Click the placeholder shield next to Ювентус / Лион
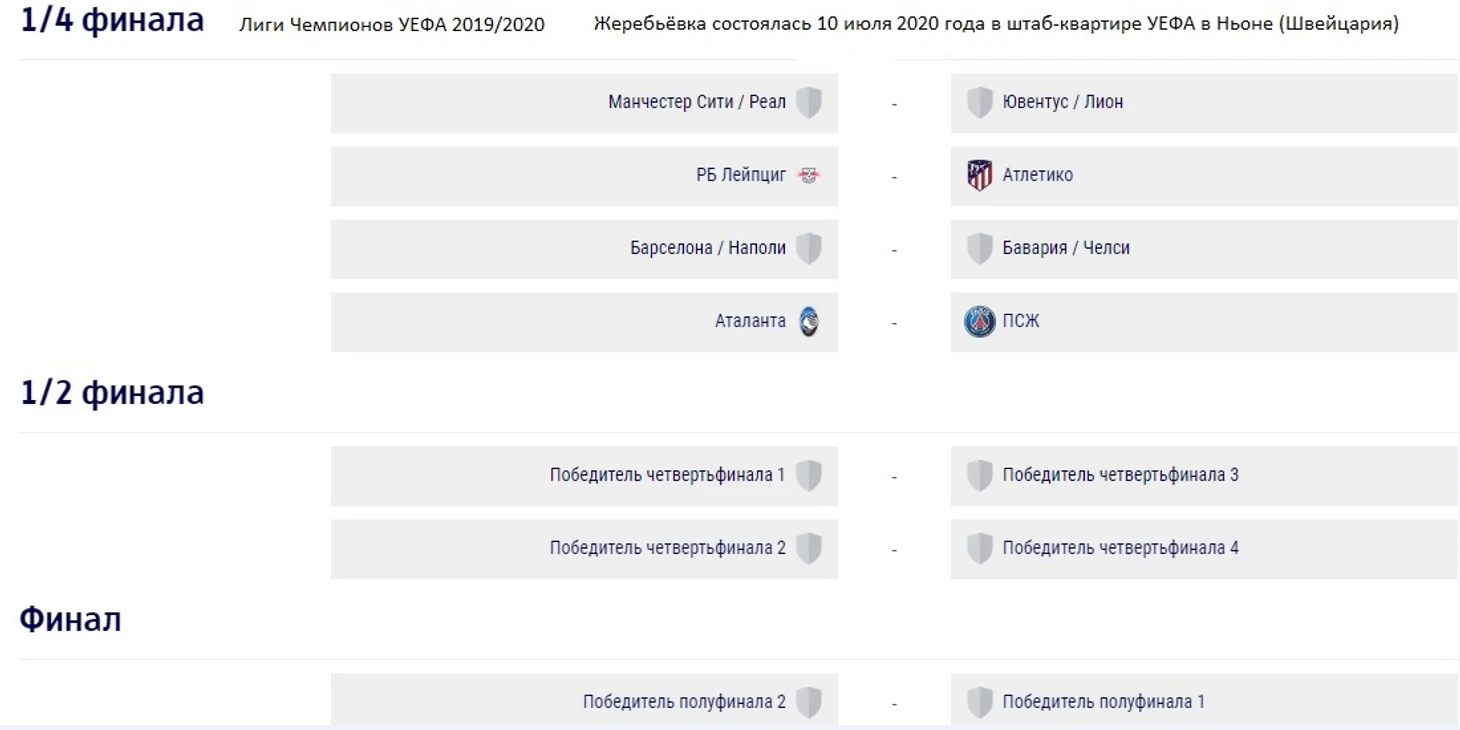Image resolution: width=1460 pixels, height=730 pixels. pos(980,102)
